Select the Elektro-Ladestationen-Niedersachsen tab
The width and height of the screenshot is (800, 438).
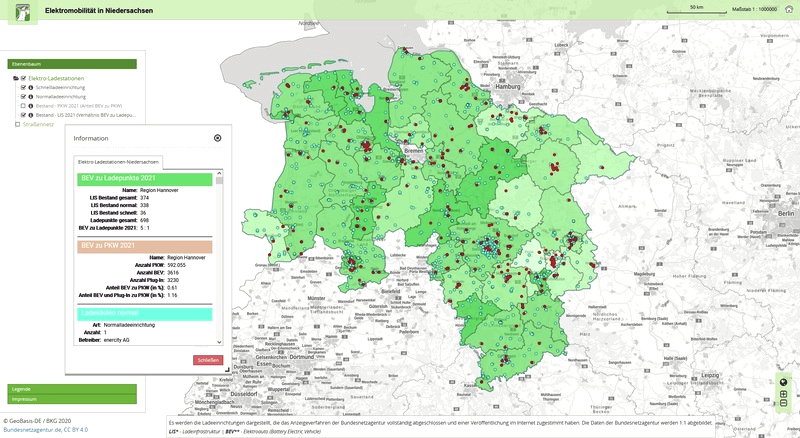tap(118, 162)
